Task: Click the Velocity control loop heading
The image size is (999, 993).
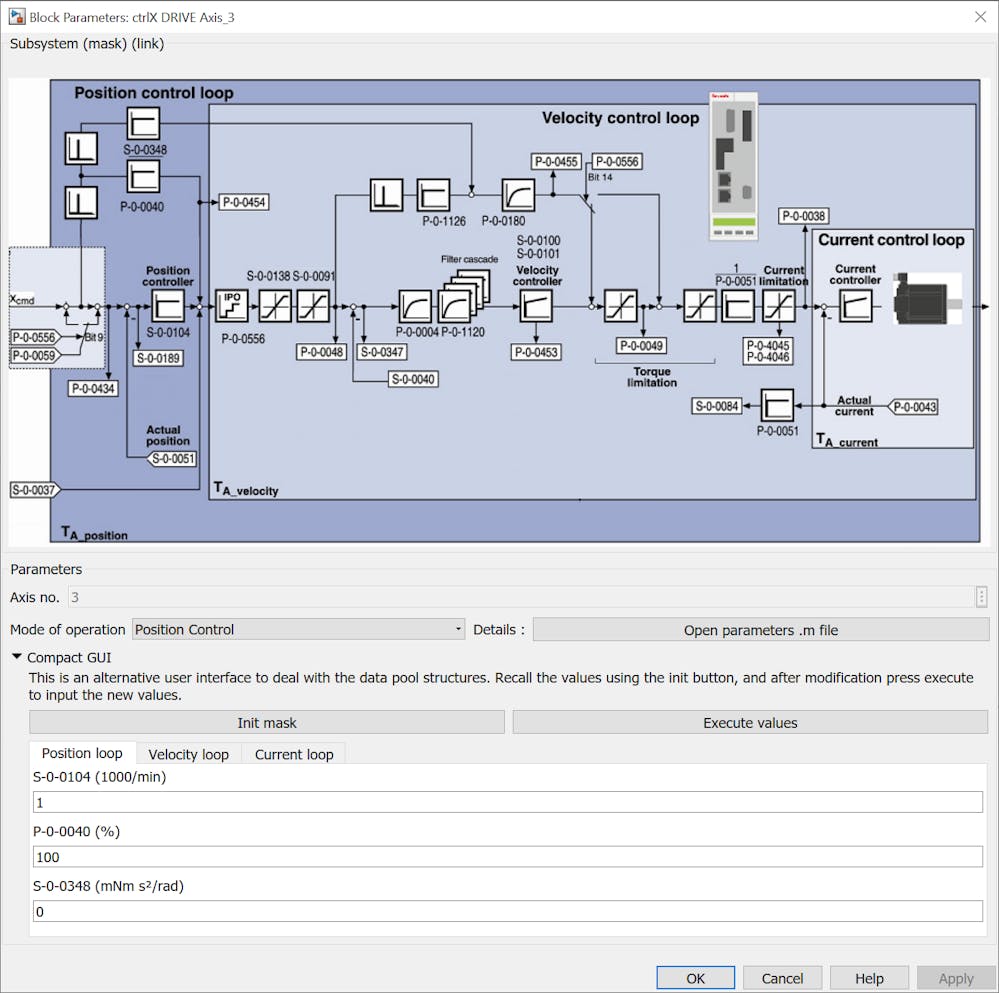Action: tap(621, 118)
